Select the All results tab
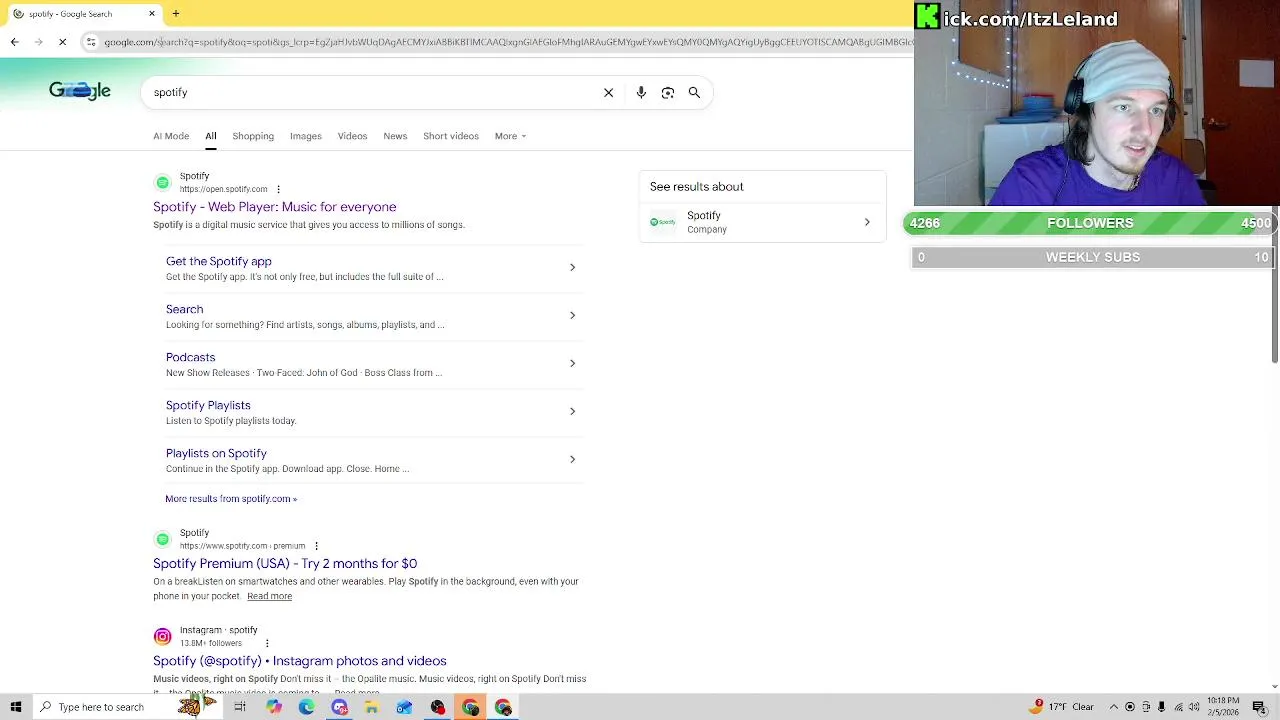Viewport: 1280px width, 720px height. 211,136
